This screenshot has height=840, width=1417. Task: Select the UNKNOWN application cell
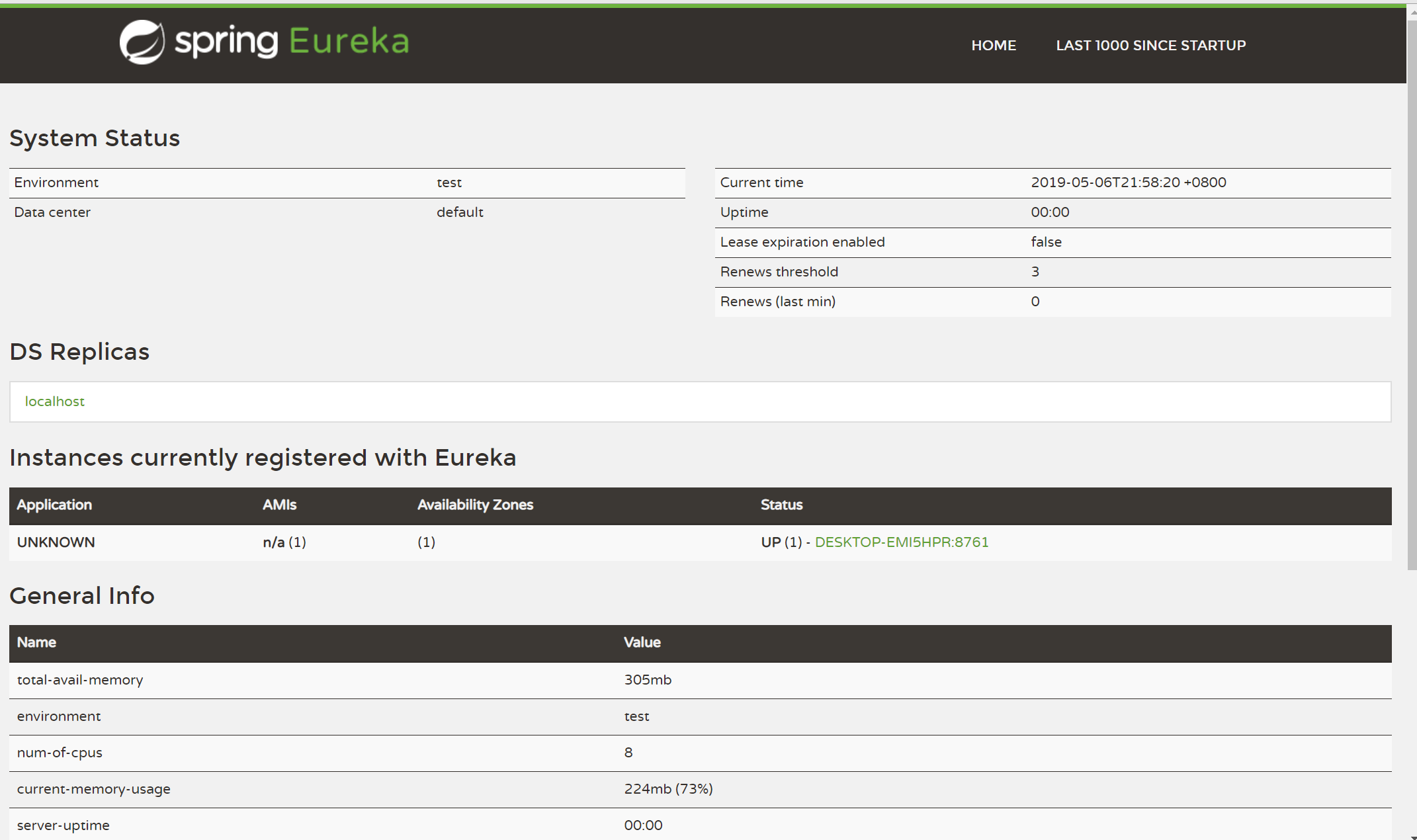click(x=56, y=542)
